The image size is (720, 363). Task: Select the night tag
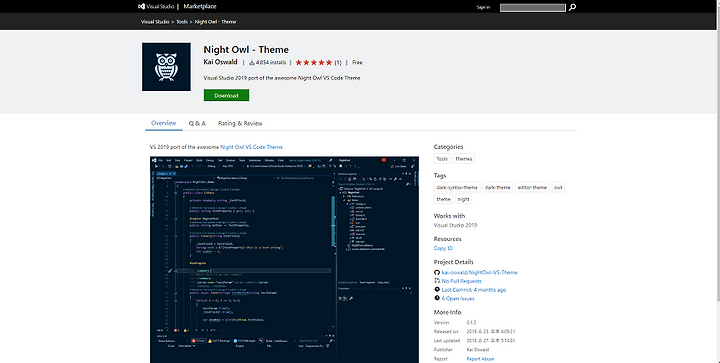(464, 199)
